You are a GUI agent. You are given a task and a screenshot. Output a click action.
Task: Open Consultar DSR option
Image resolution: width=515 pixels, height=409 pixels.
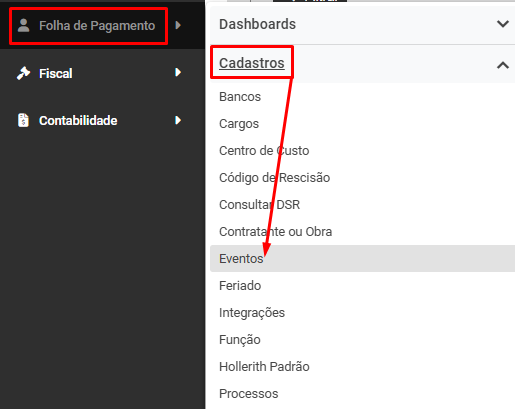[x=260, y=205]
